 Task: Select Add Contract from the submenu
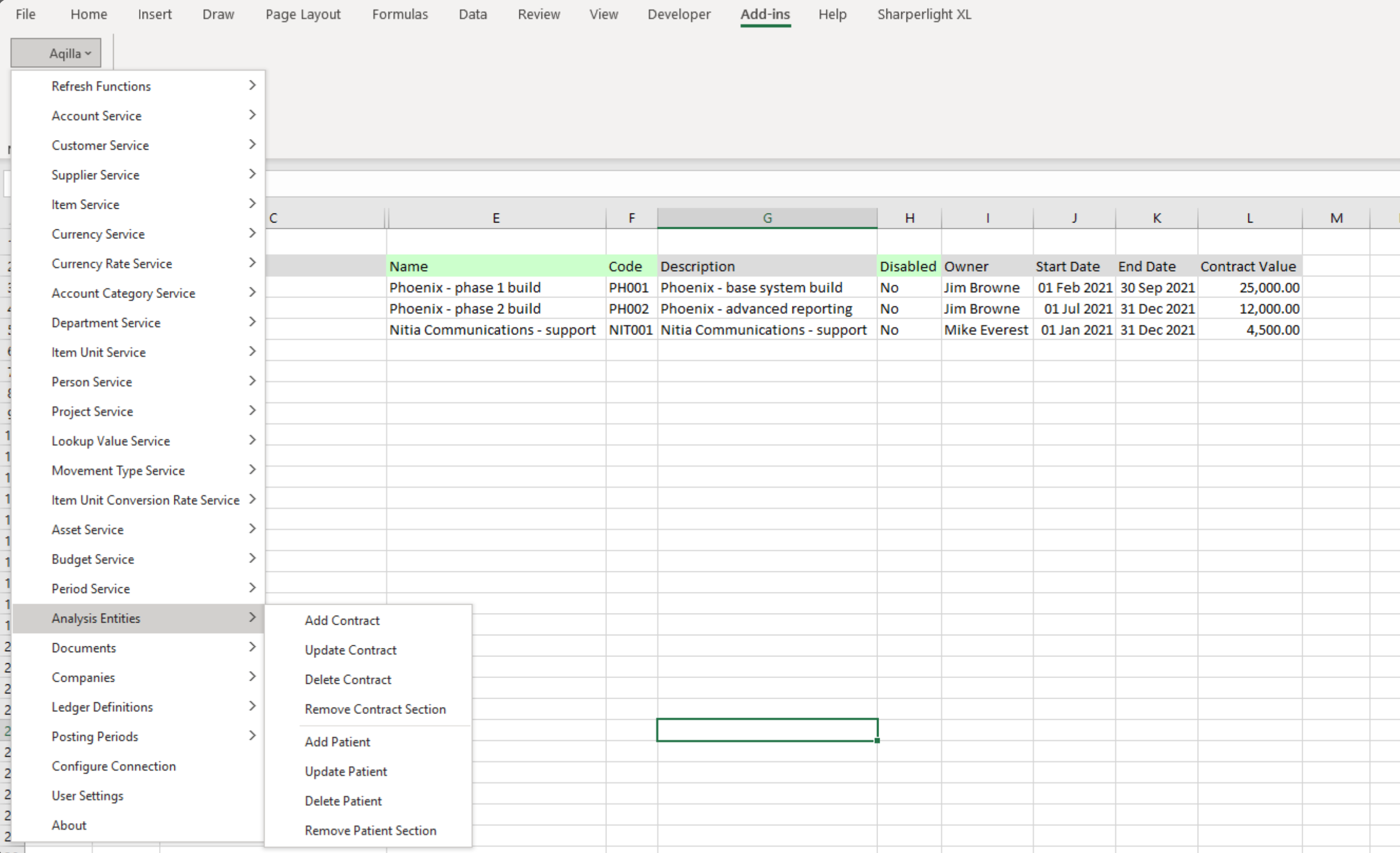pos(341,620)
